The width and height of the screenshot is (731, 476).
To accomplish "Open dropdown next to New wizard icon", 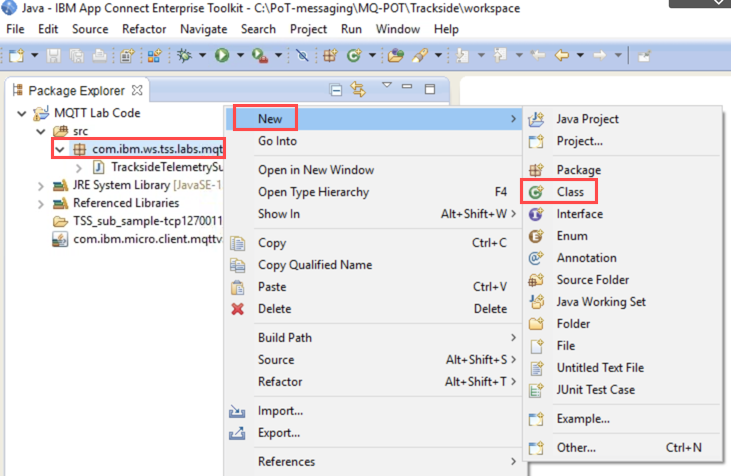I will pos(34,55).
